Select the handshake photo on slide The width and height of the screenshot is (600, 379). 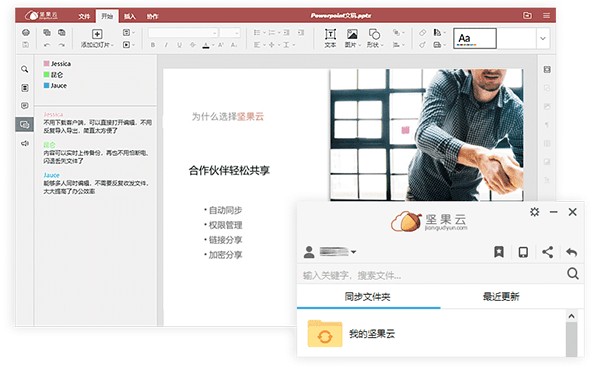(427, 135)
